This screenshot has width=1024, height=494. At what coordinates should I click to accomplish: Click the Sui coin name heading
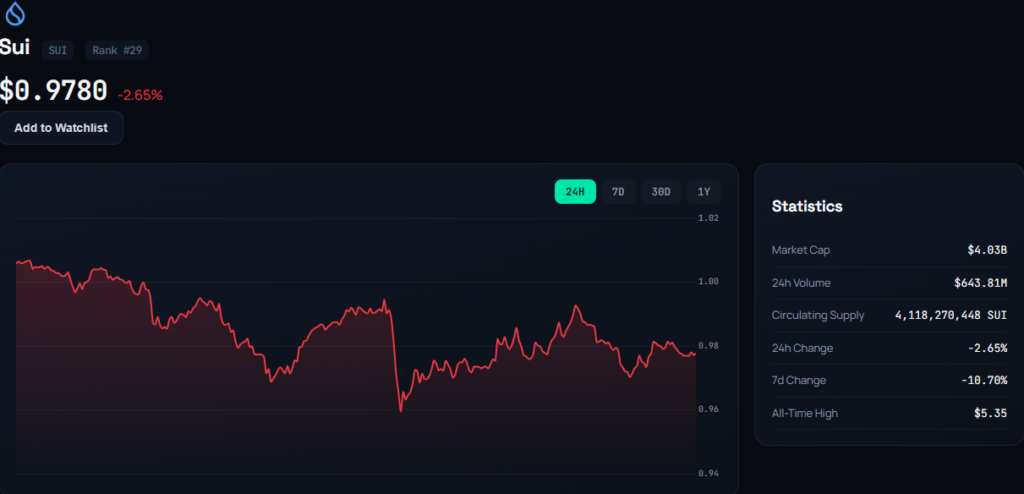click(14, 47)
